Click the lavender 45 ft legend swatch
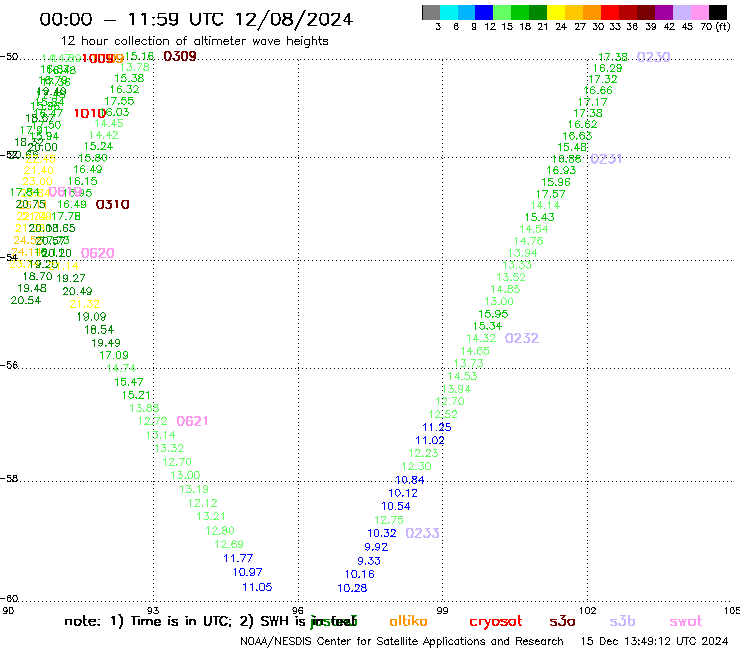Viewport: 740px width, 650px height. coord(681,12)
